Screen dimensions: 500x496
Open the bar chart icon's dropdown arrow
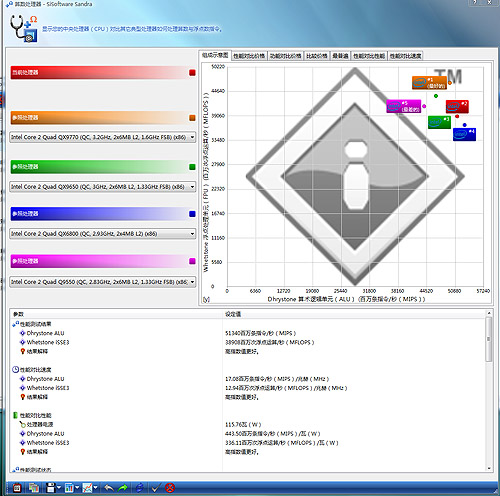click(x=77, y=488)
